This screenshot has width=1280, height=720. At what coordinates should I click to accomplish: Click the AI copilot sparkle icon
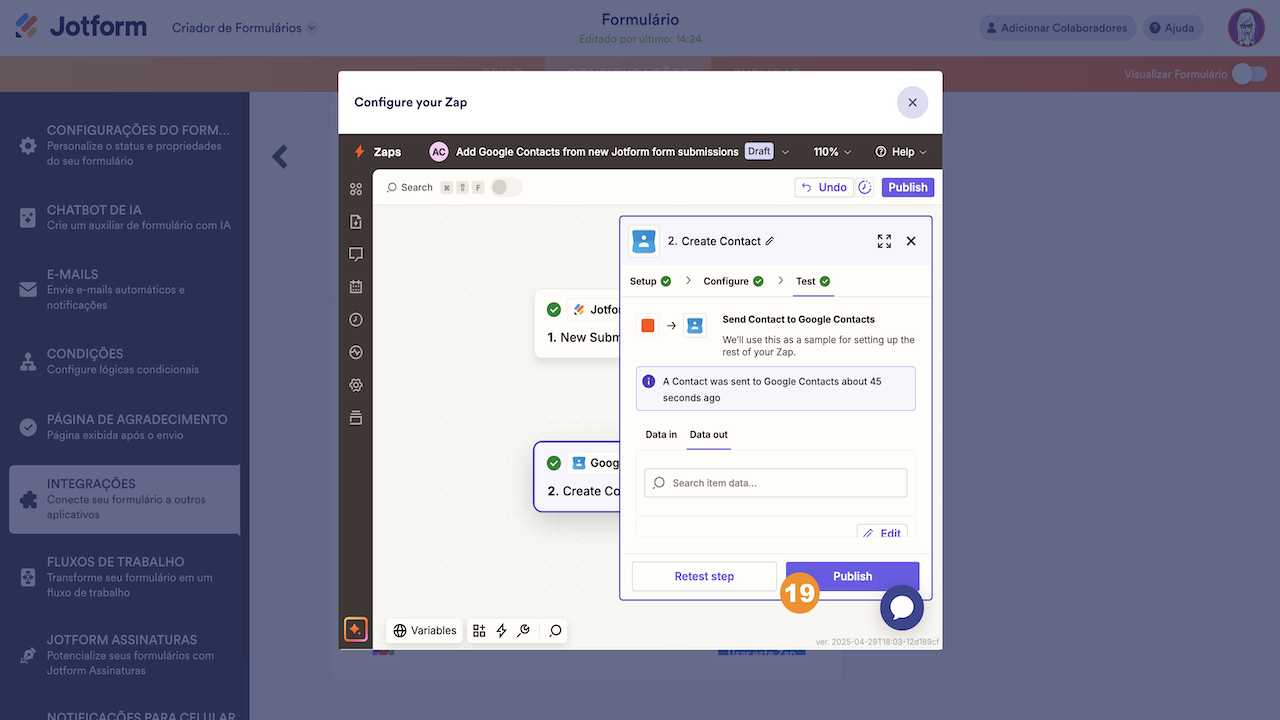point(355,630)
